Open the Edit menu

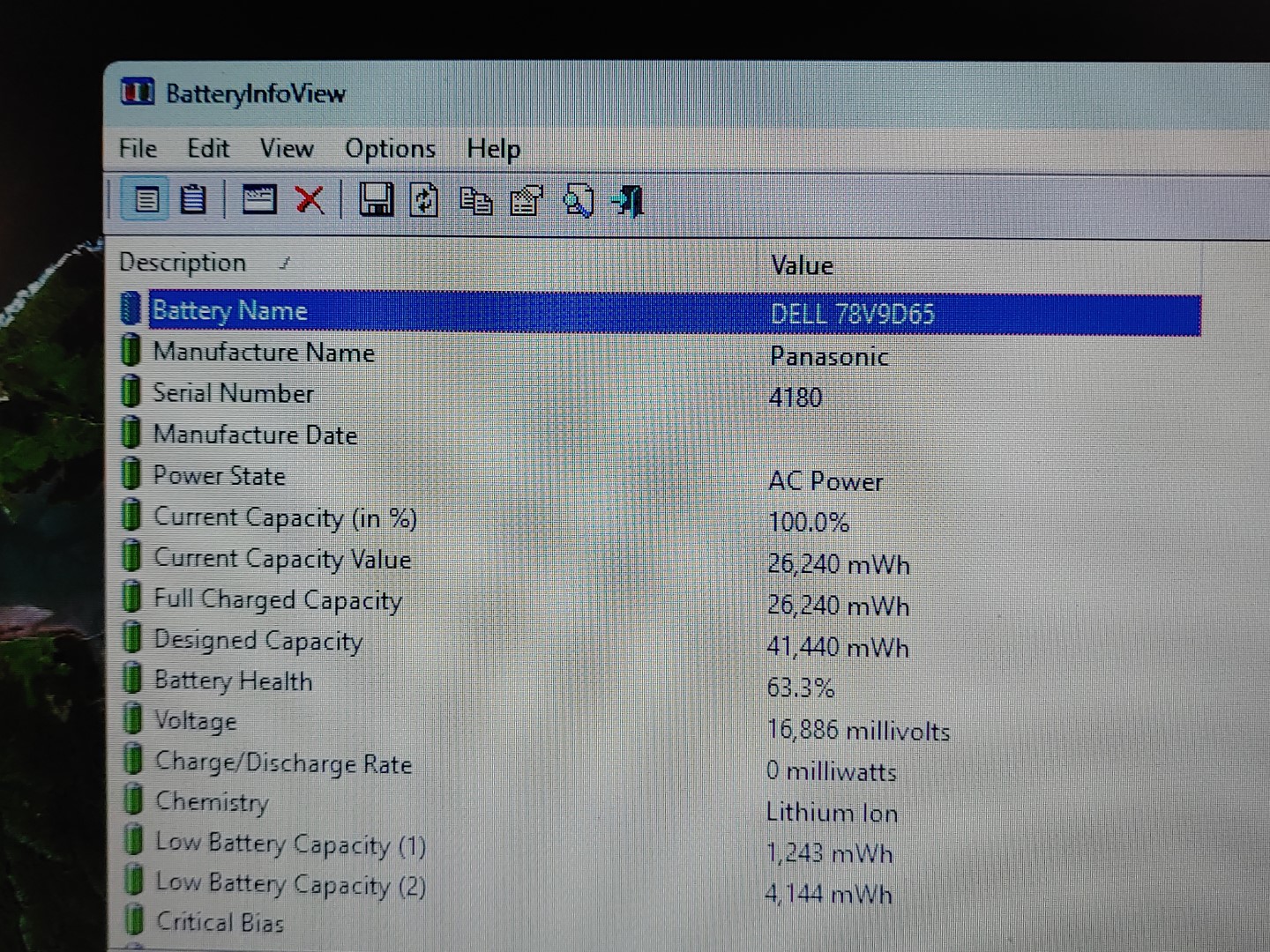point(207,148)
